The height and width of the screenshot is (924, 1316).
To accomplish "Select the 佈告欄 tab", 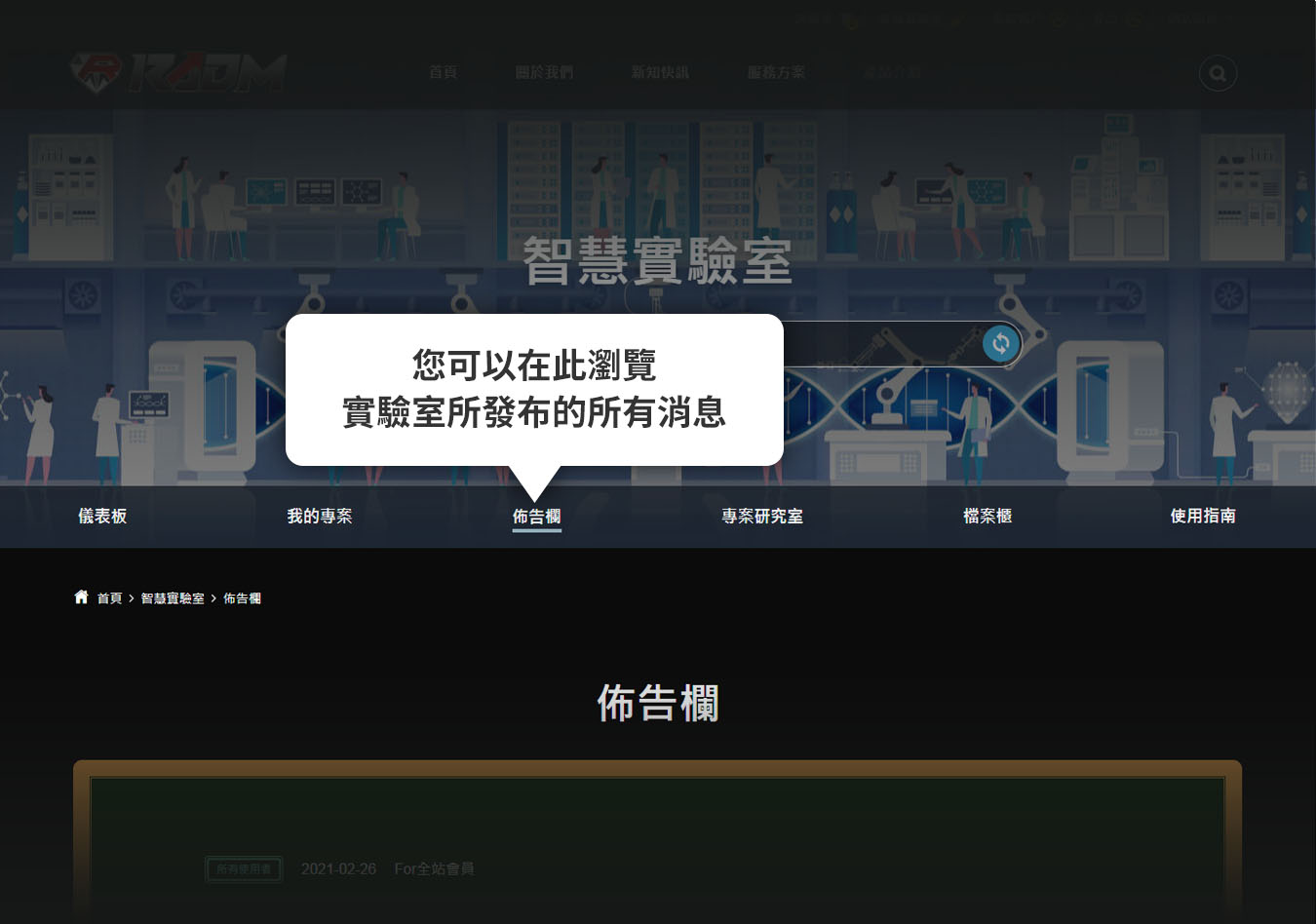I will click(x=536, y=517).
